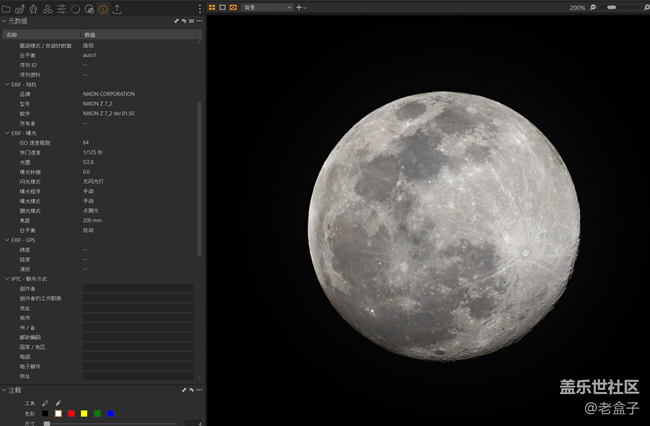Image resolution: width=650 pixels, height=426 pixels.
Task: Open the Exposure sliders tool tab
Action: (x=62, y=8)
